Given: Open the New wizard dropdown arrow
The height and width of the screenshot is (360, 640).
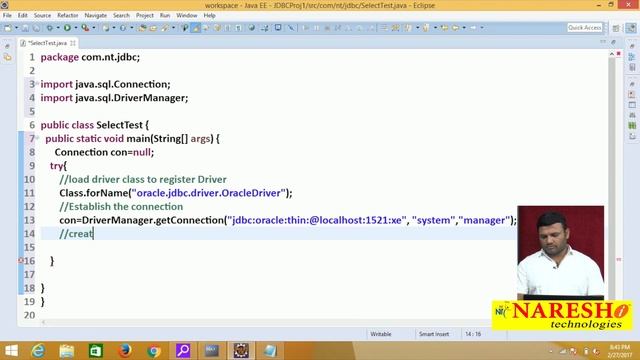Looking at the screenshot, I should tap(17, 28).
